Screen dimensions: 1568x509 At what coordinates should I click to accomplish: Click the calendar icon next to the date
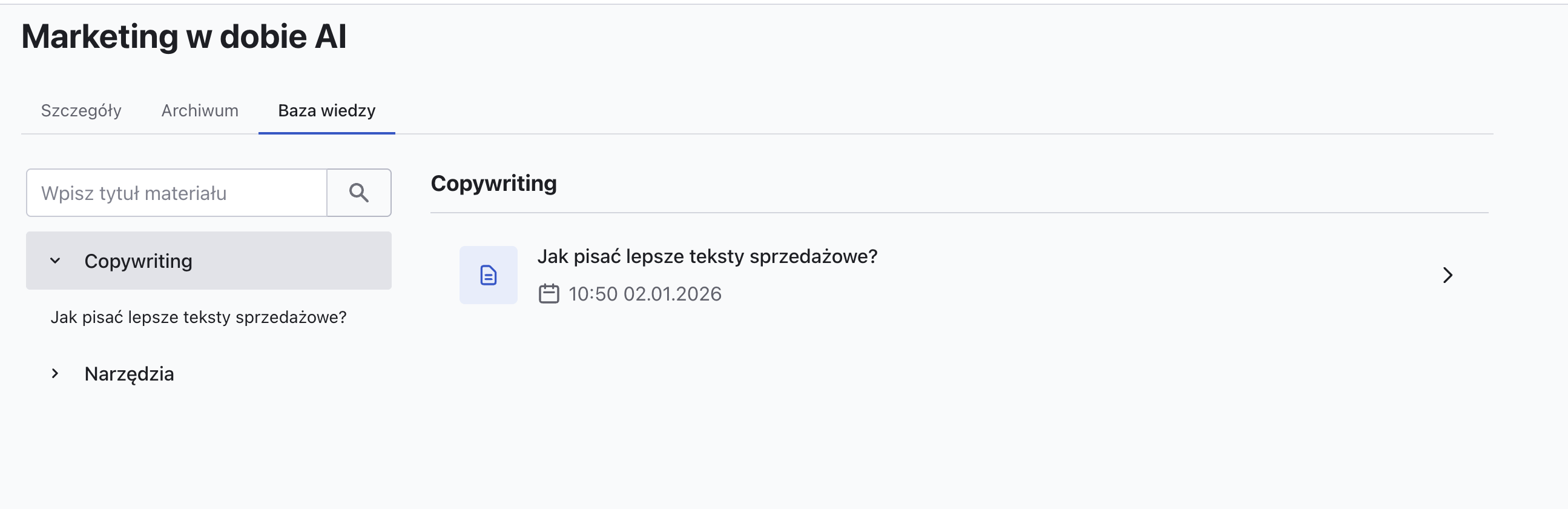click(x=548, y=294)
